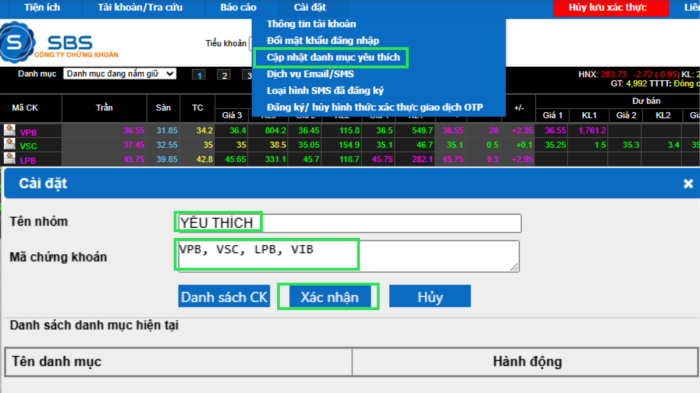Select Đăng ký/hủy hình thức xác thực OTP
Screen dimensions: 700x393
tap(375, 107)
